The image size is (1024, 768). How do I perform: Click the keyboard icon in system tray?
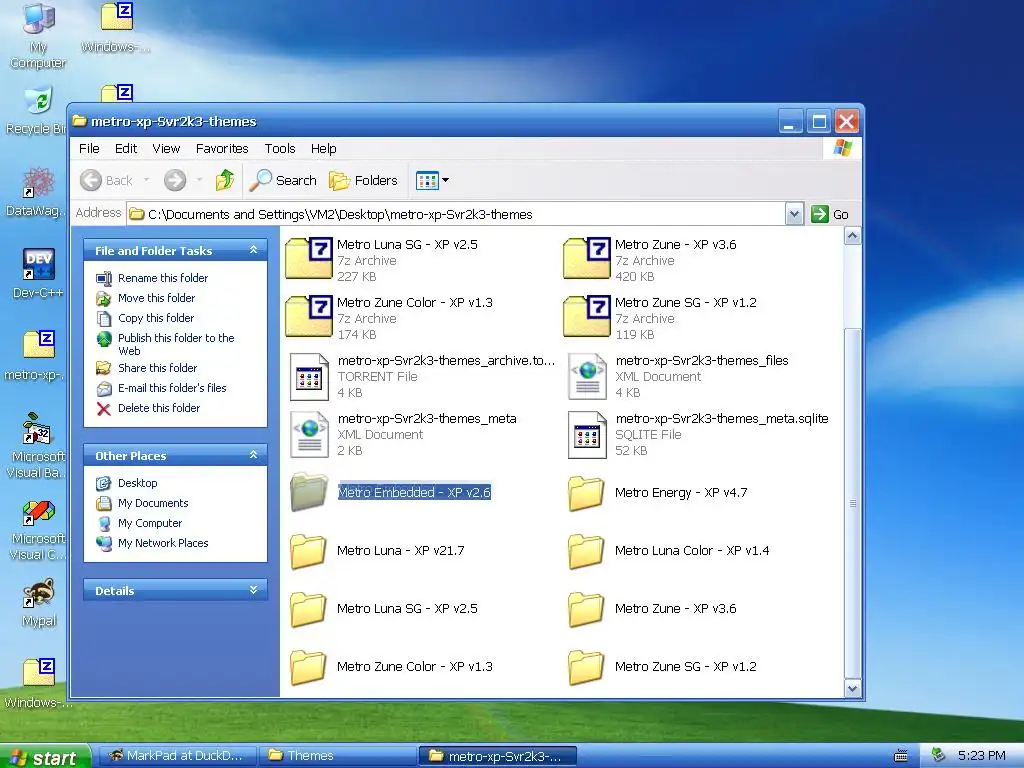(901, 756)
